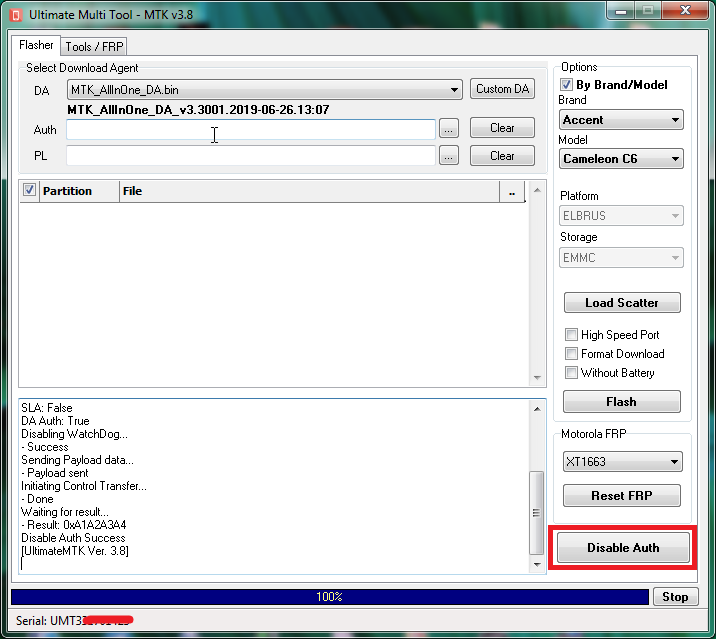Toggle the select-all Partition checkbox
The image size is (716, 639).
coord(29,190)
